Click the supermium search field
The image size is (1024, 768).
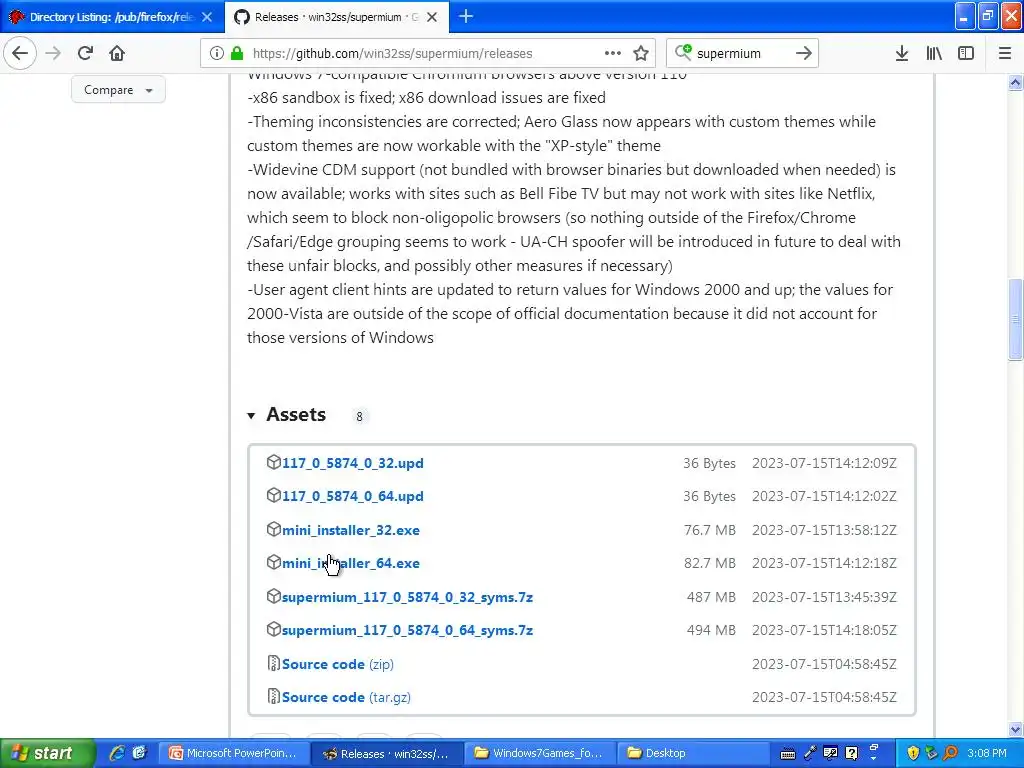(741, 53)
